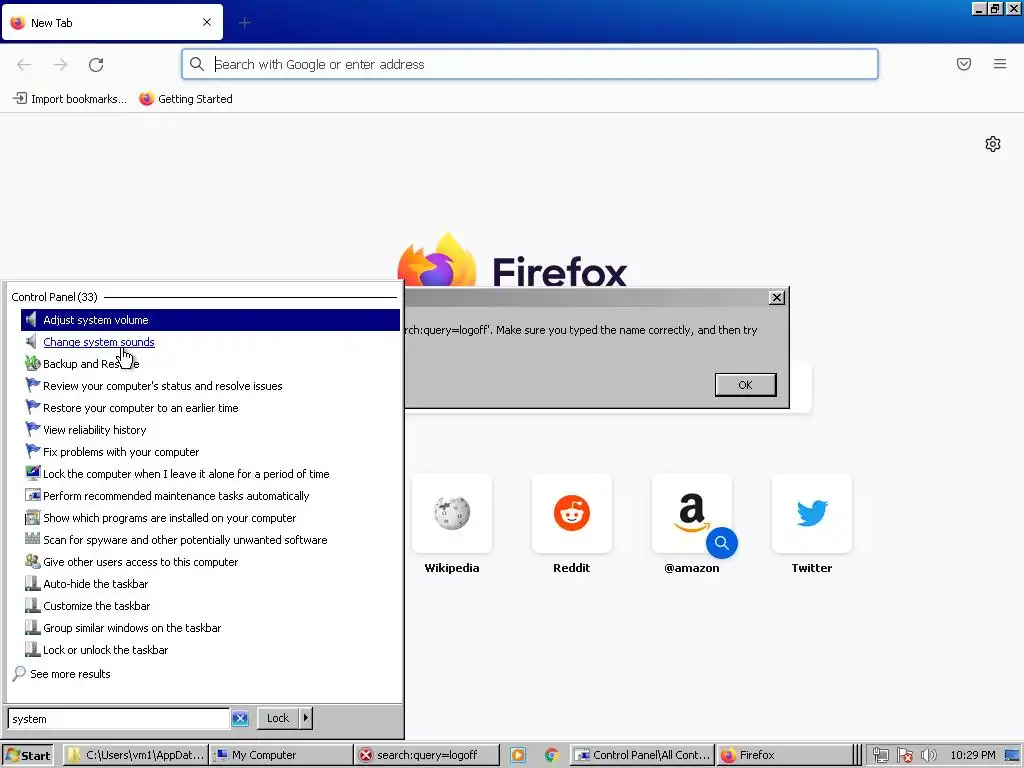
Task: Click the Import bookmarks toolbar item
Action: point(69,99)
